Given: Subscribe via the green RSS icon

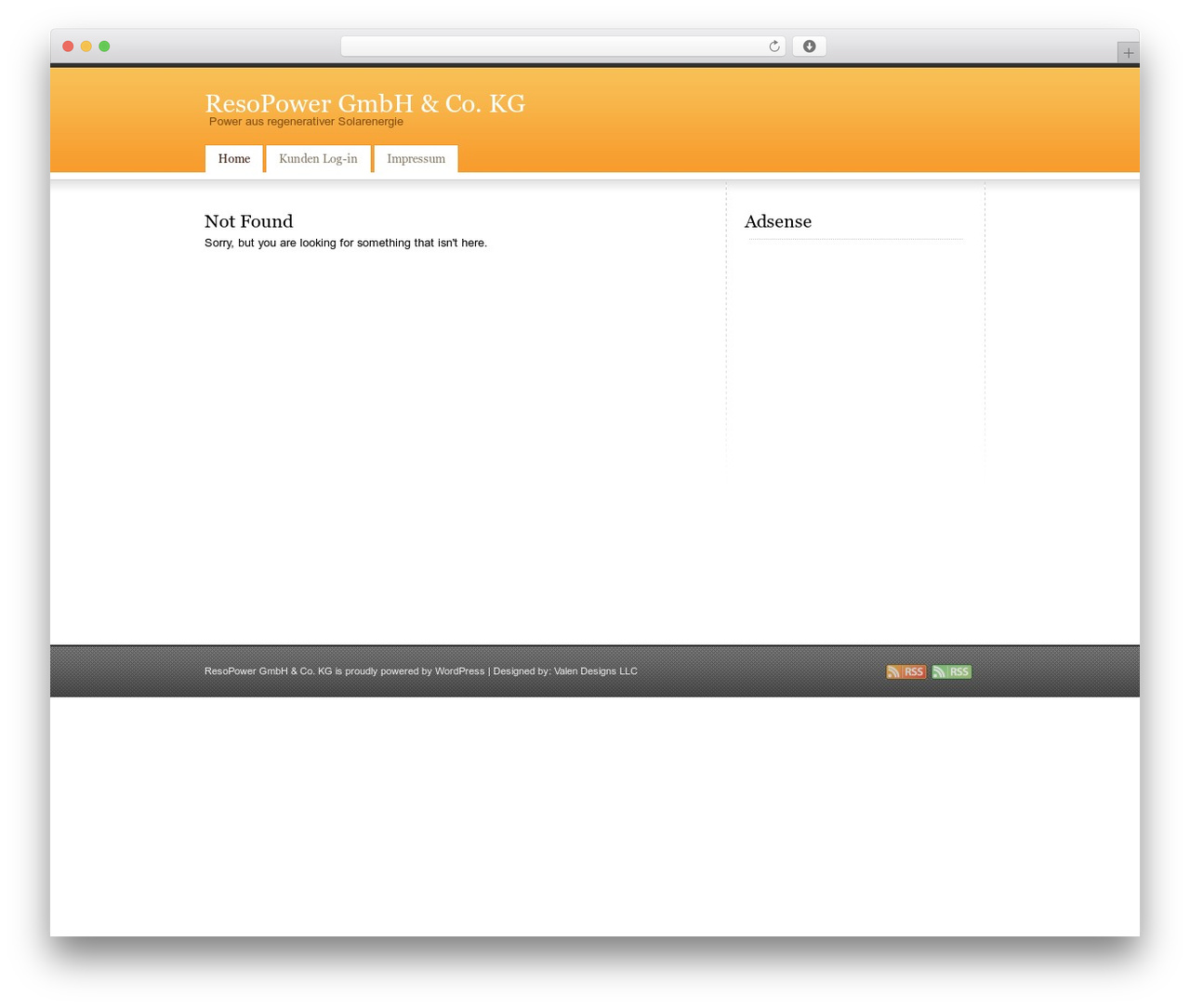Looking at the screenshot, I should [951, 671].
